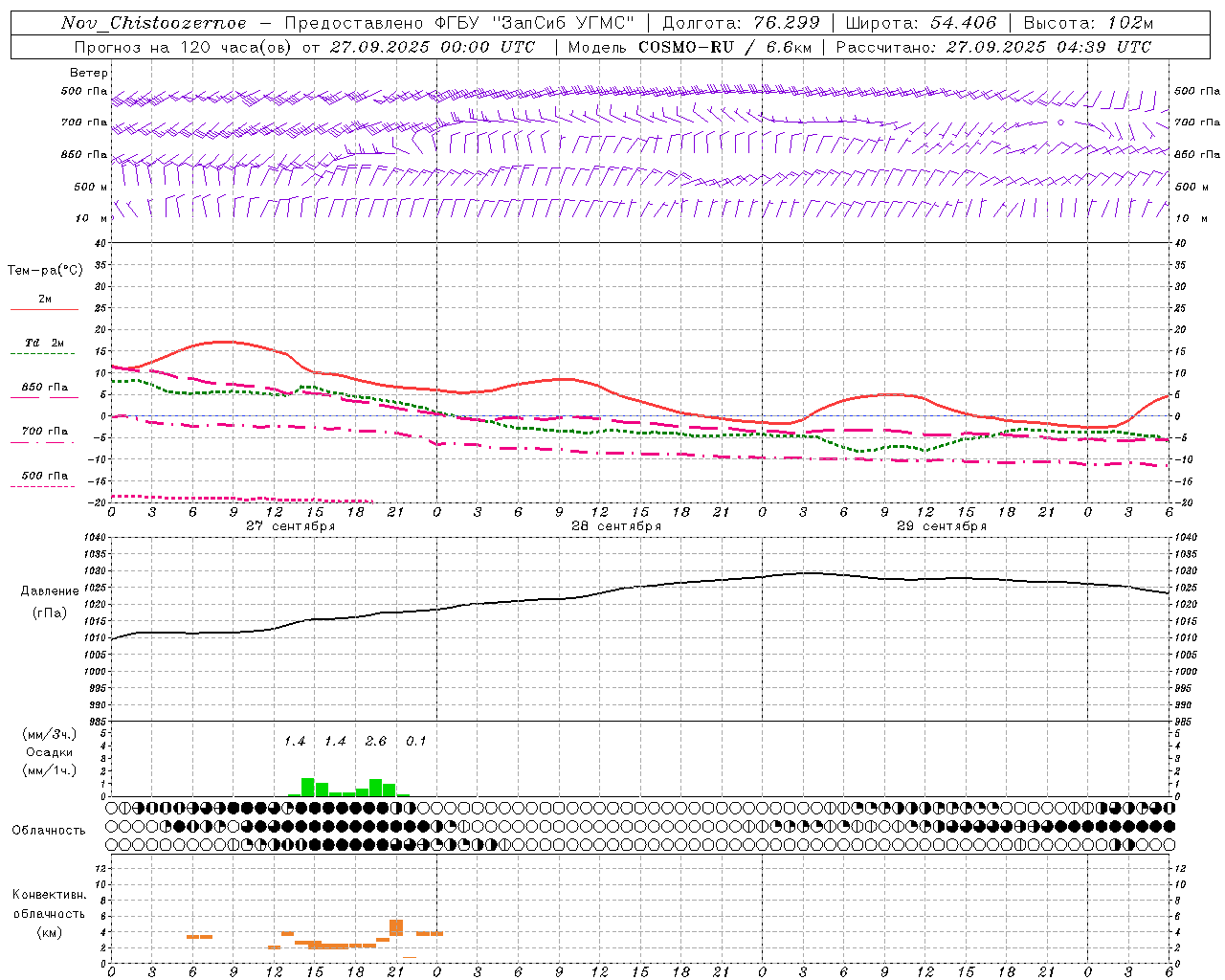The image size is (1225, 980).
Task: Click the 'Тем-ра(°C)' temperature label
Action: [45, 271]
